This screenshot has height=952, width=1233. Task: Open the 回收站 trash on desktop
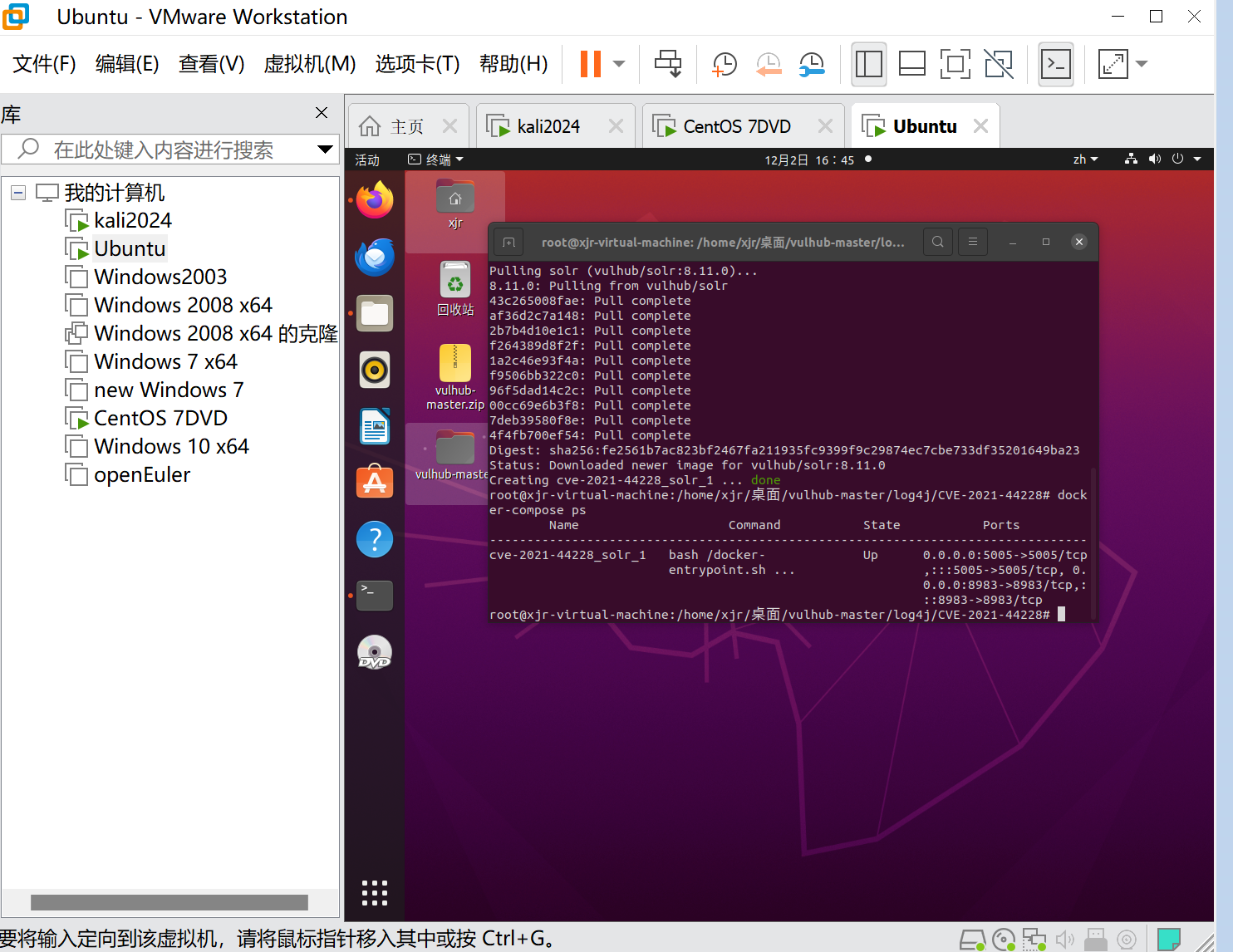pyautogui.click(x=455, y=289)
